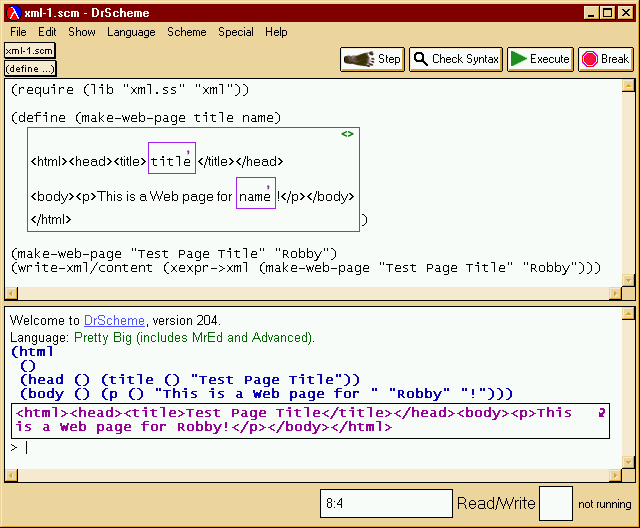
Task: Open the Language menu
Action: (x=131, y=32)
